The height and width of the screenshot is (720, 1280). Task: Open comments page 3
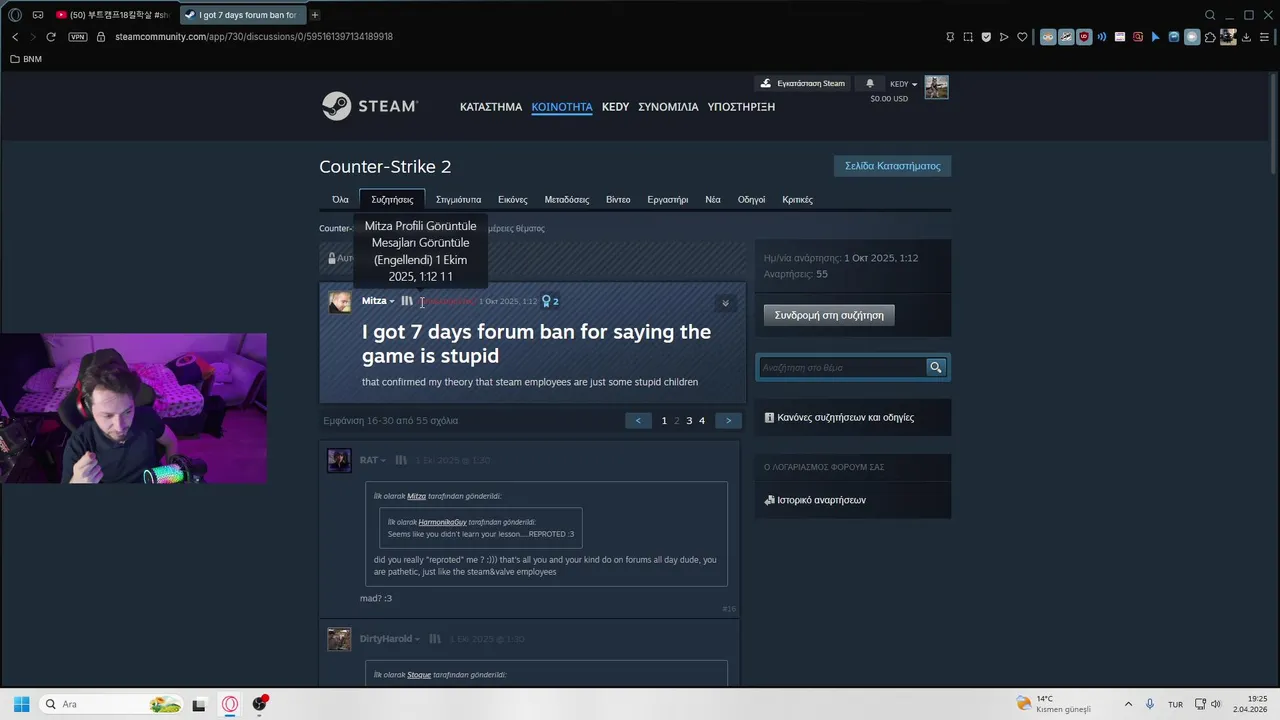click(x=689, y=421)
